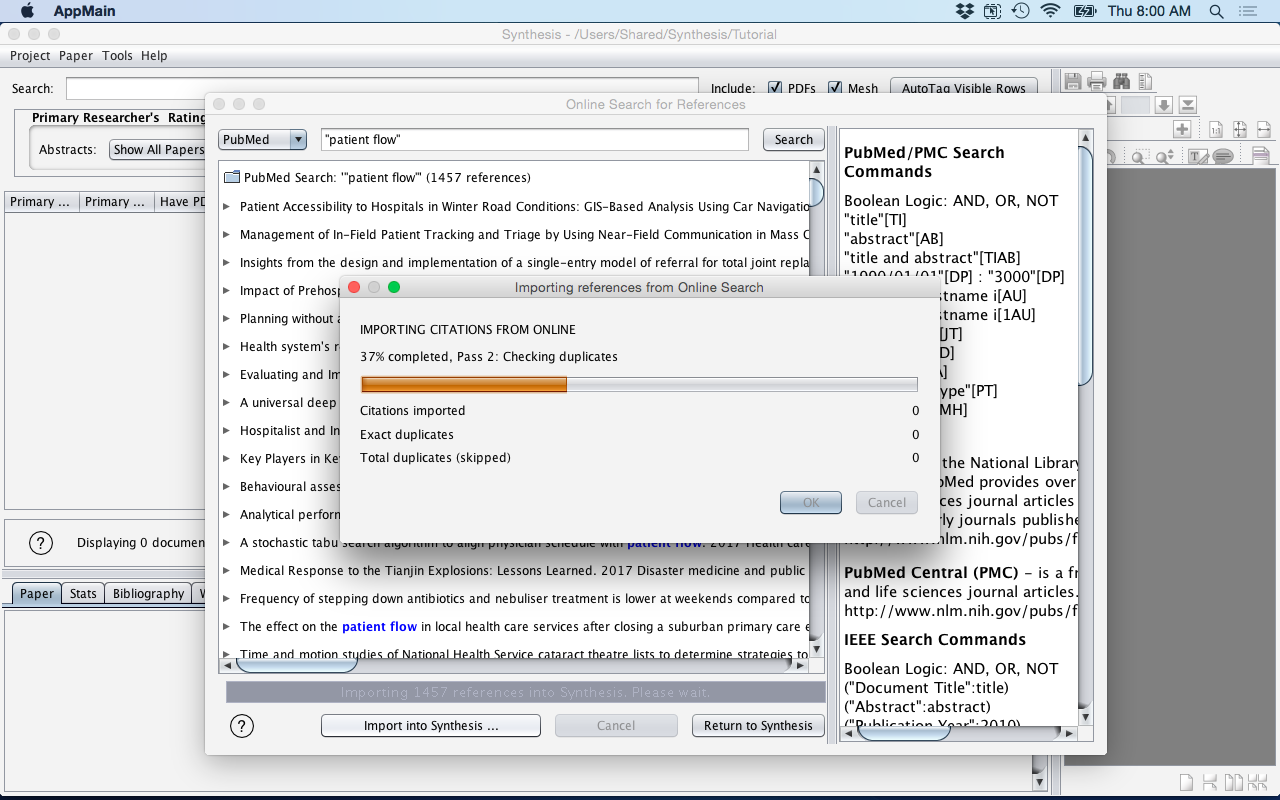Click the plus zoom-in icon

[x=1182, y=129]
